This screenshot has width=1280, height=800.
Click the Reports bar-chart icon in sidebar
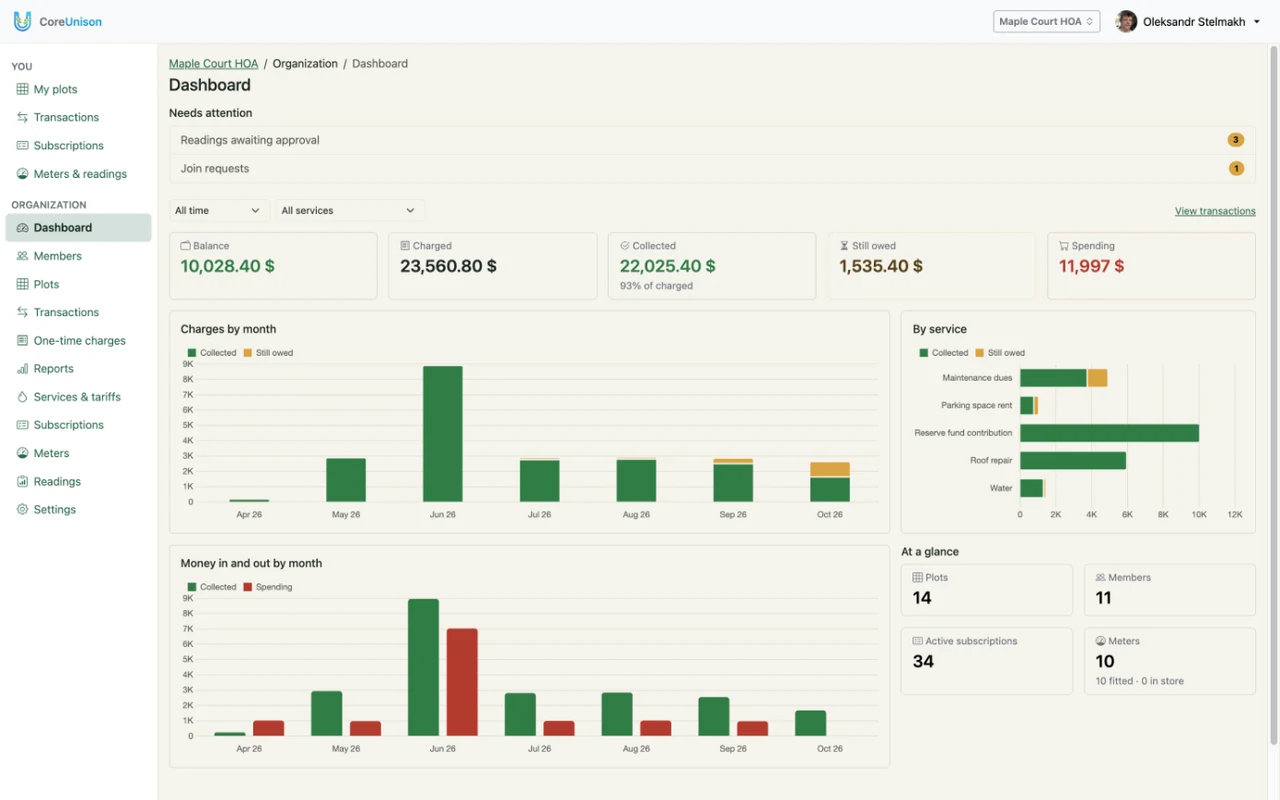coord(23,369)
